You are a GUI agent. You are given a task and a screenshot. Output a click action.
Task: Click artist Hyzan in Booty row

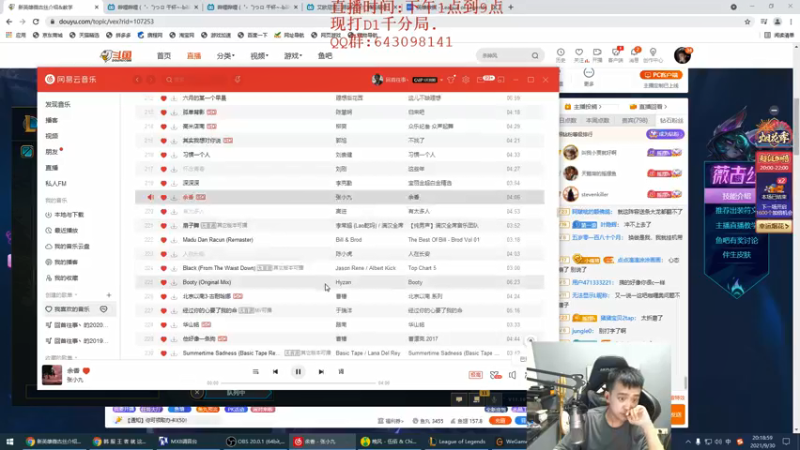click(x=343, y=282)
